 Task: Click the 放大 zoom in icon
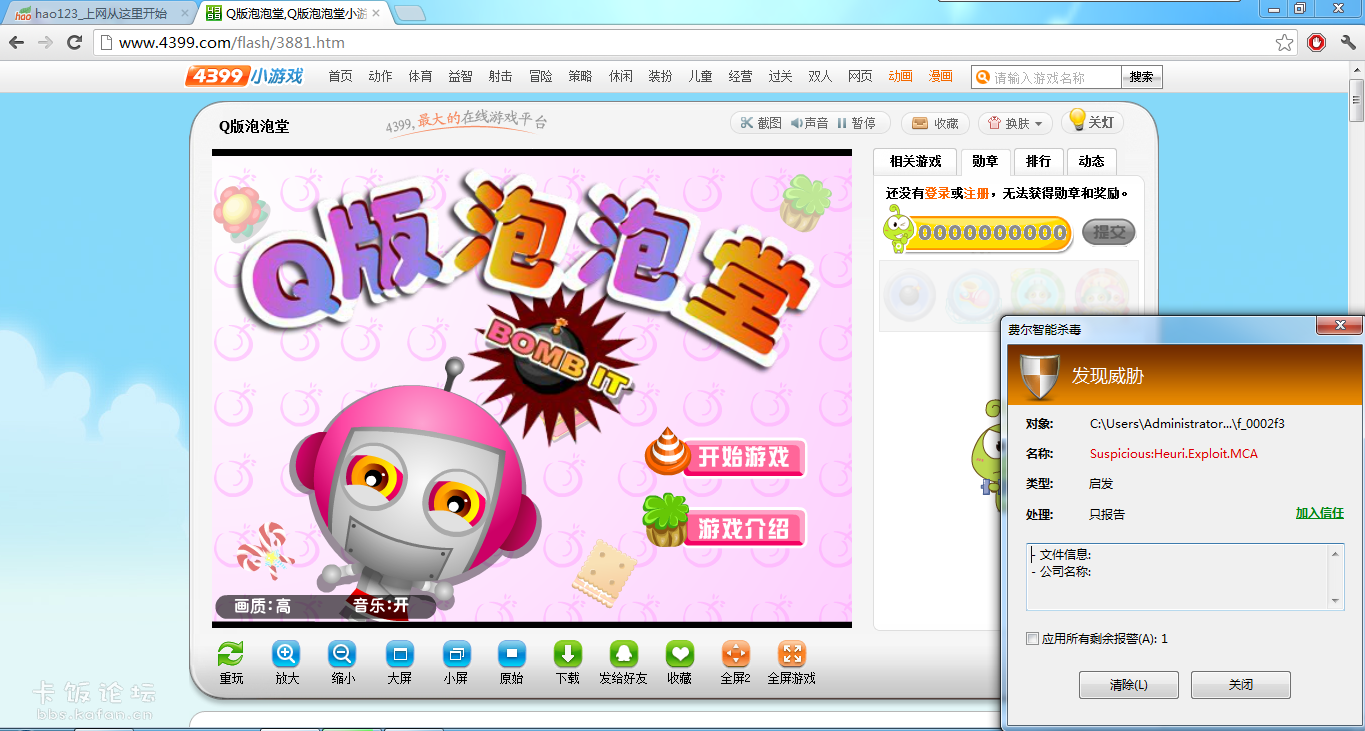pos(287,655)
